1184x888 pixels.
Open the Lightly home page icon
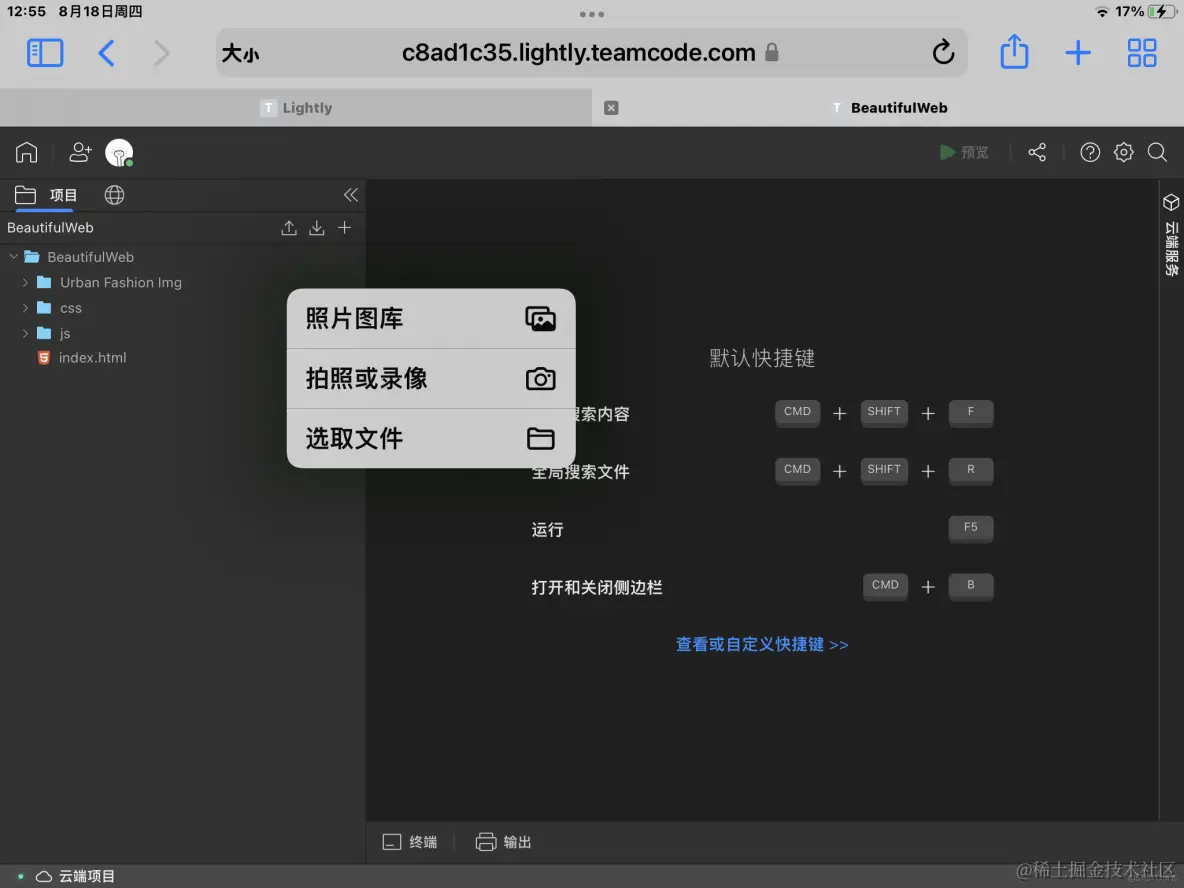[x=26, y=152]
